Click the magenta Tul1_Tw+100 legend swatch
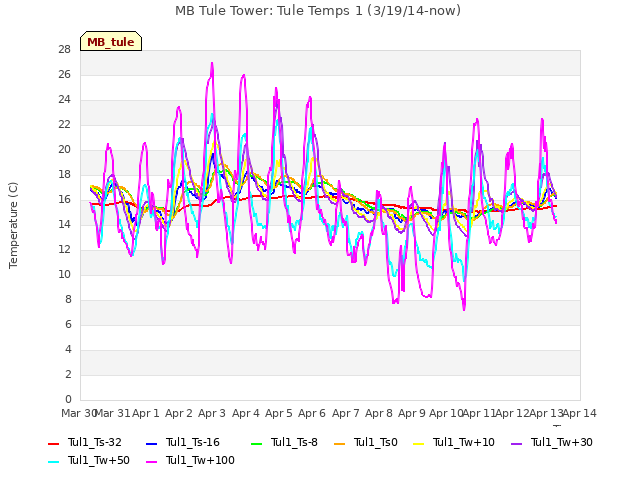Image resolution: width=640 pixels, height=480 pixels. click(x=151, y=462)
